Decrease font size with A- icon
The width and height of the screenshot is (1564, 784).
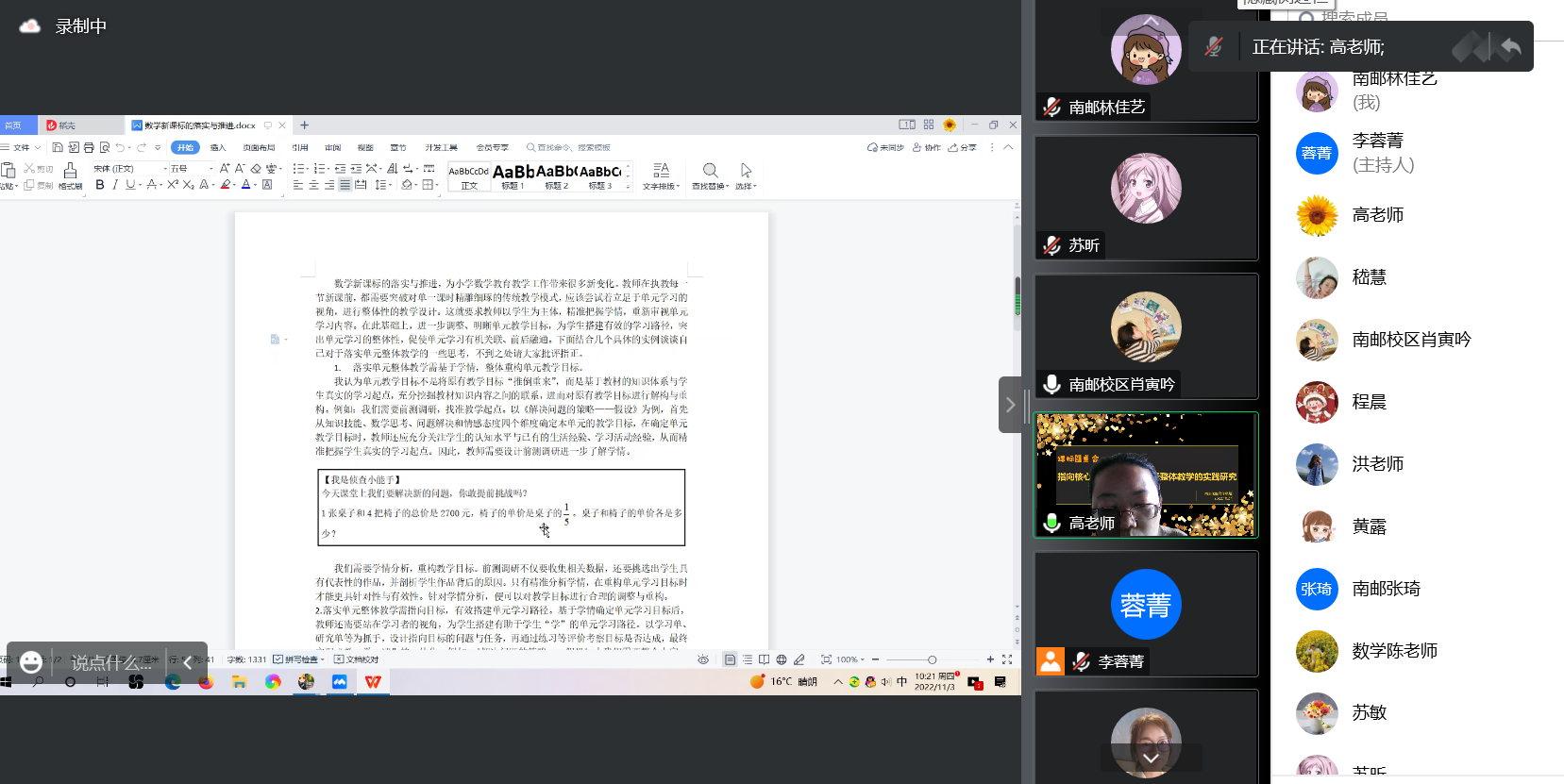point(240,169)
